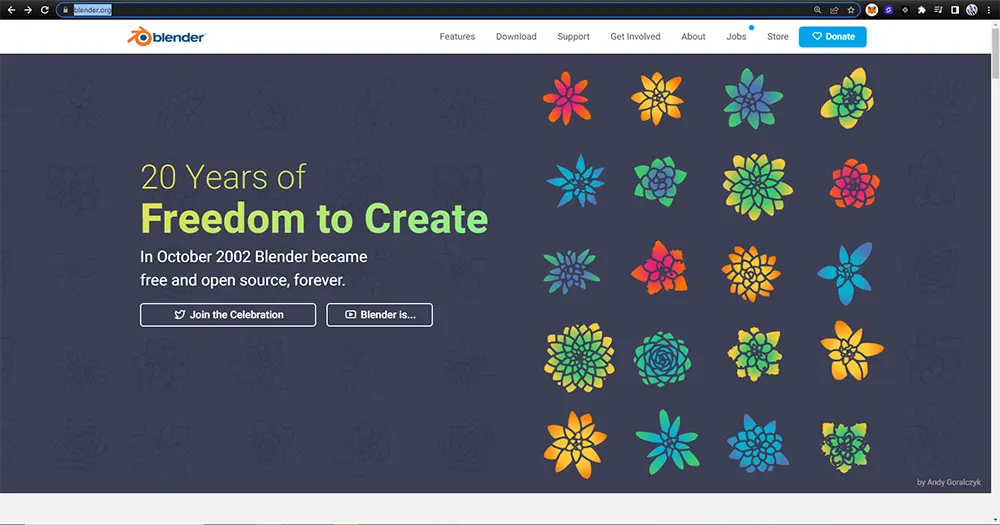Open the Support nav link

click(x=573, y=36)
